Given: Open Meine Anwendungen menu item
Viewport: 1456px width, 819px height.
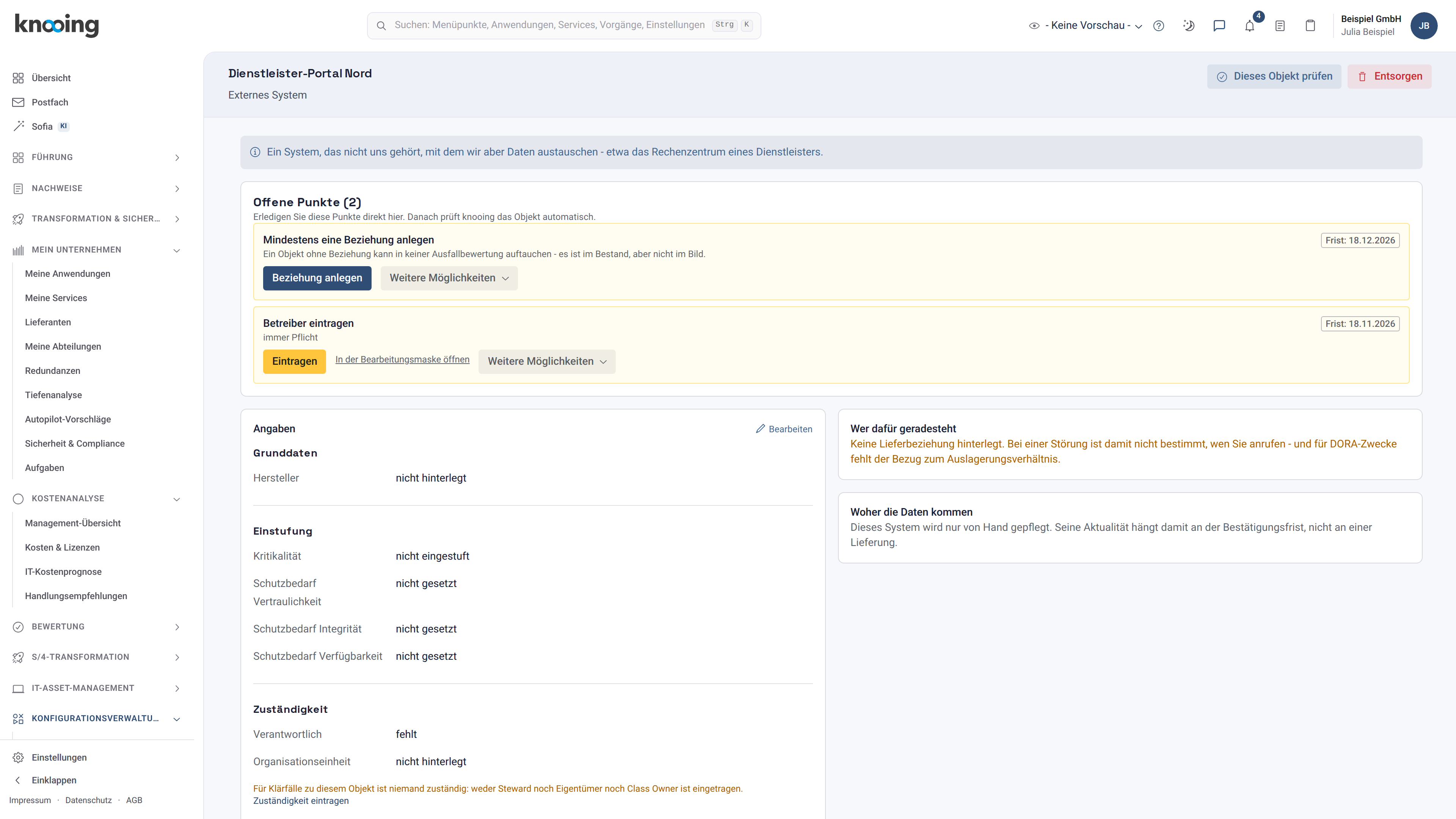Looking at the screenshot, I should coord(67,273).
